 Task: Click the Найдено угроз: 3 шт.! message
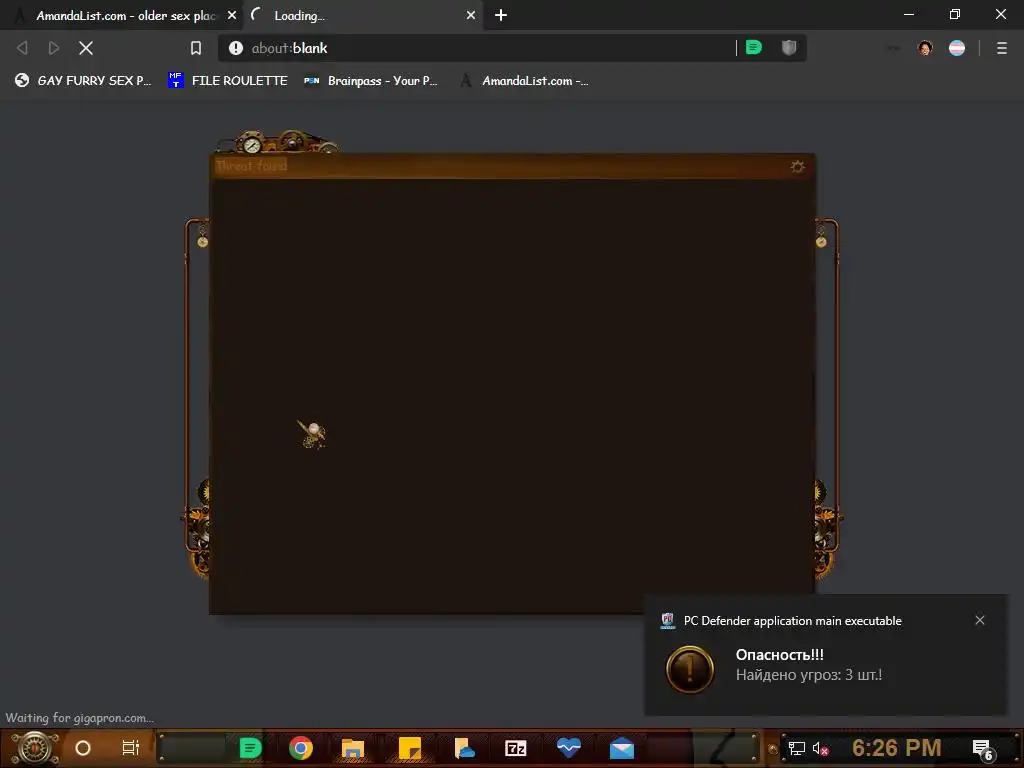808,675
